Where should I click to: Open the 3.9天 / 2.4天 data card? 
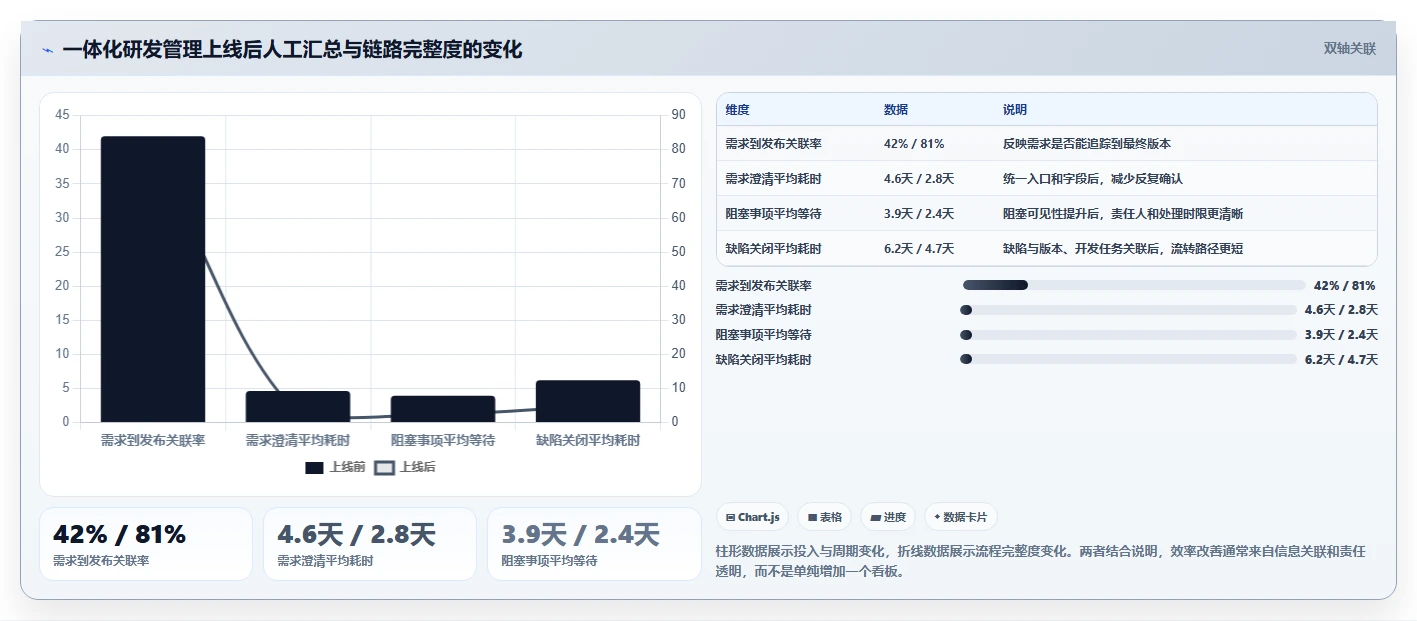pos(594,544)
